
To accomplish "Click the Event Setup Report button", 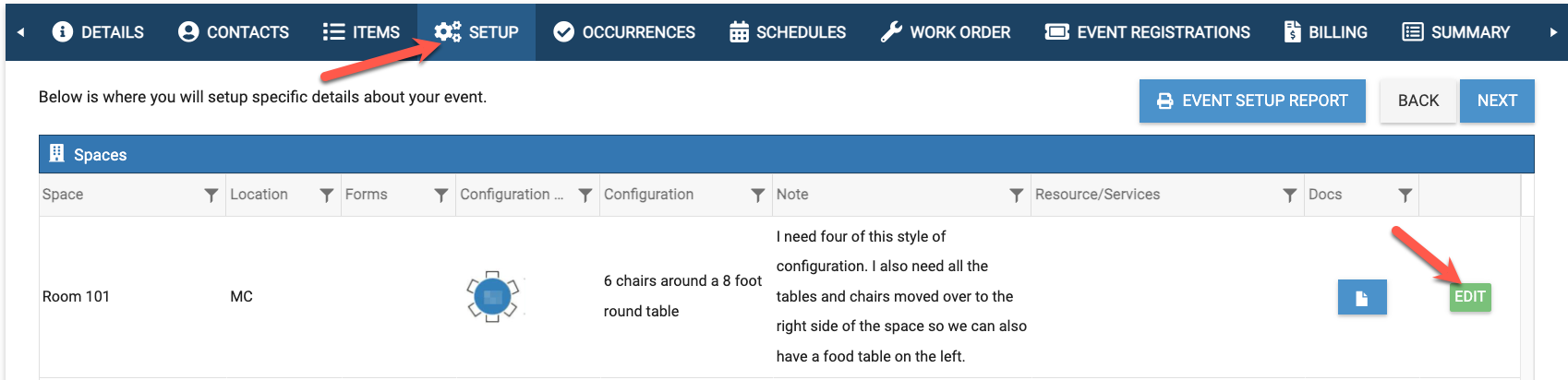I will click(x=1252, y=101).
